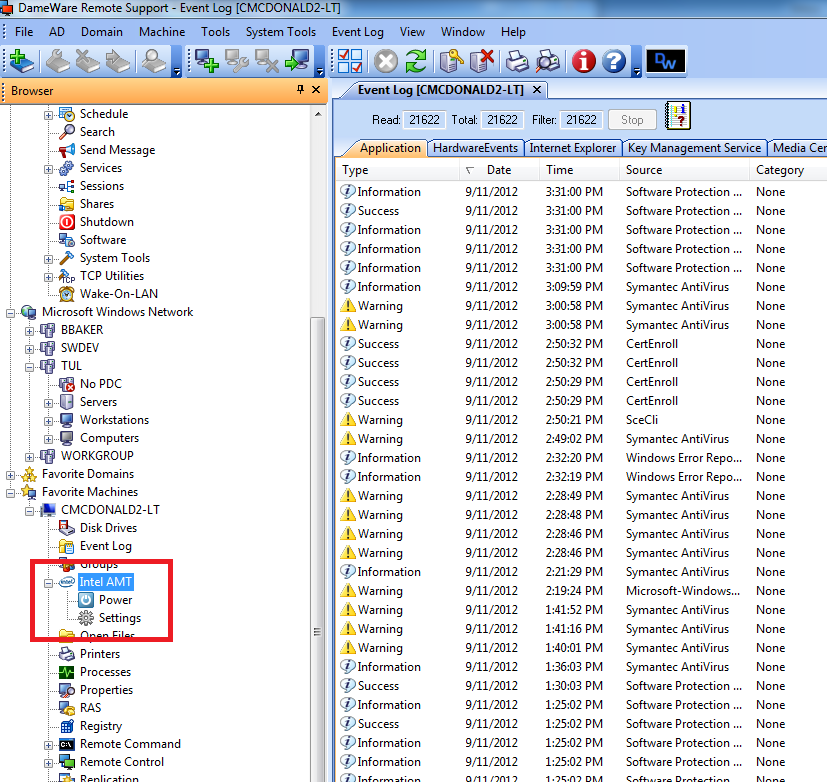The width and height of the screenshot is (827, 782).
Task: Click the DW logo toolbar icon
Action: point(666,61)
